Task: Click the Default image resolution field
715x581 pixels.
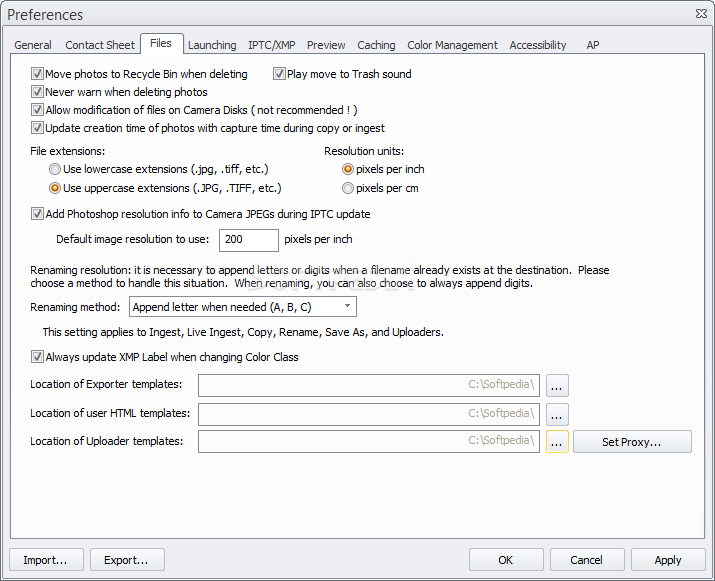Action: [249, 240]
